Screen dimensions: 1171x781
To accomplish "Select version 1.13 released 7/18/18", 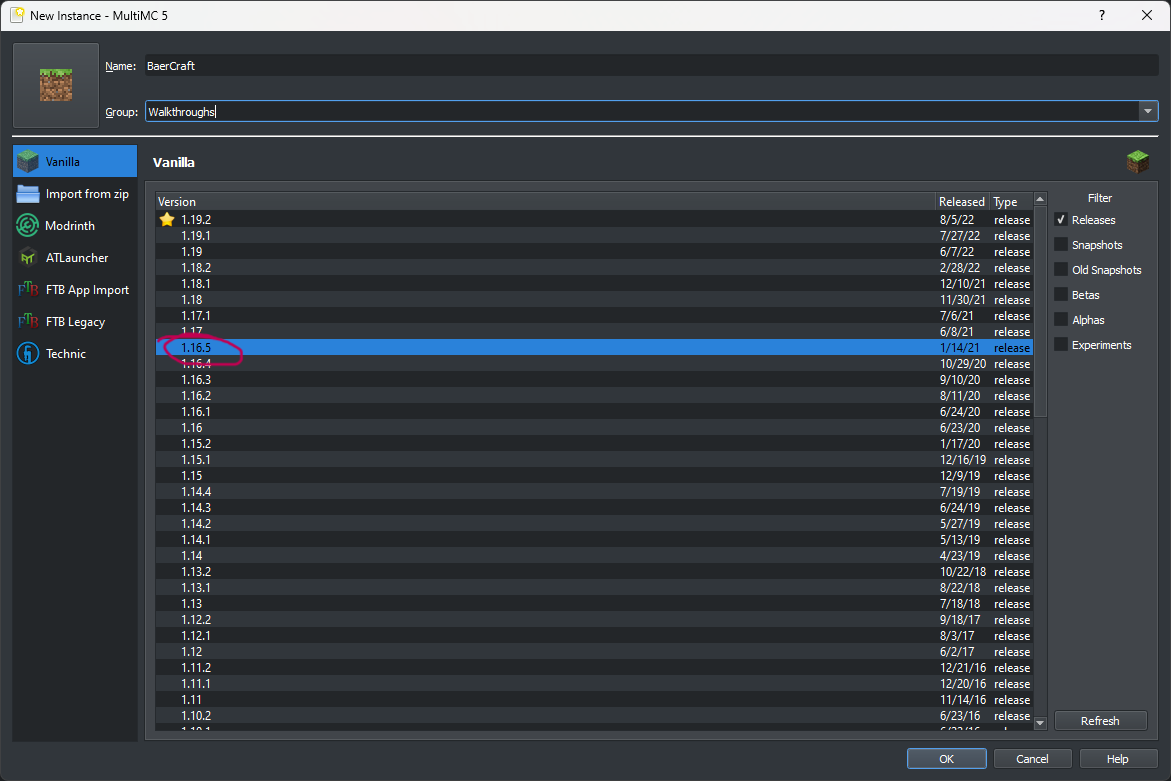I will point(594,603).
